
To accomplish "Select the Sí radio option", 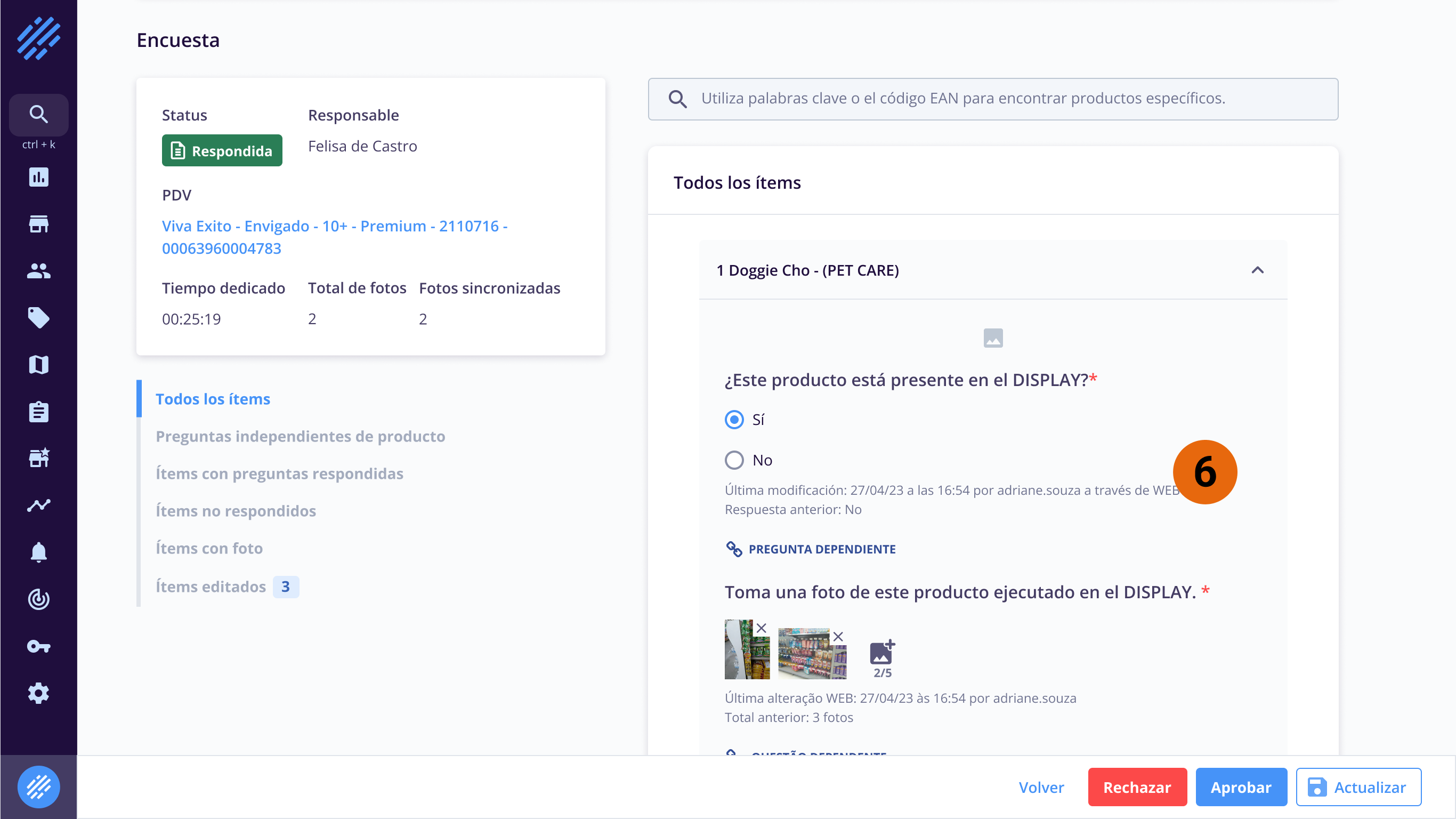I will [x=734, y=420].
